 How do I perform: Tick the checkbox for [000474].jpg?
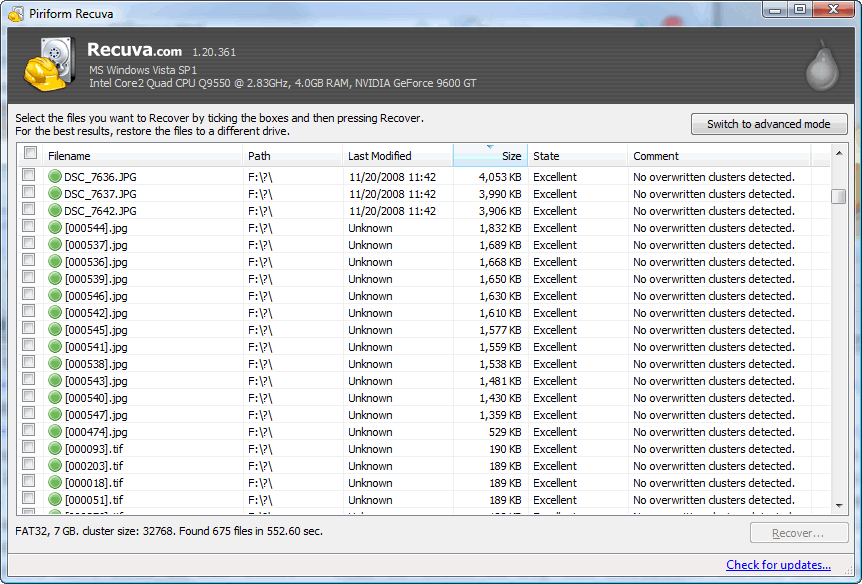coord(29,430)
